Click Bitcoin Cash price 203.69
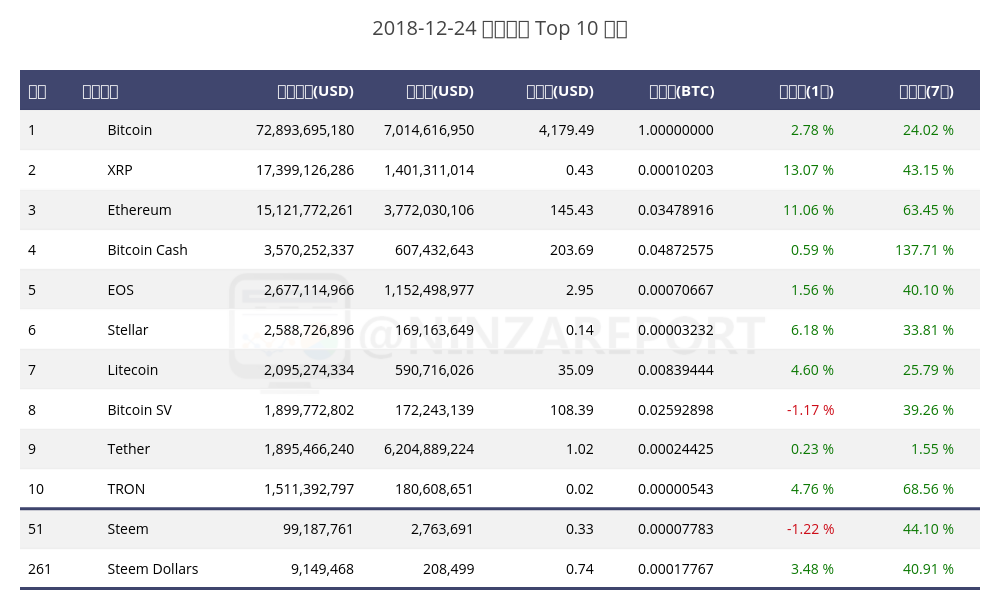Image resolution: width=1000 pixels, height=610 pixels. point(571,250)
